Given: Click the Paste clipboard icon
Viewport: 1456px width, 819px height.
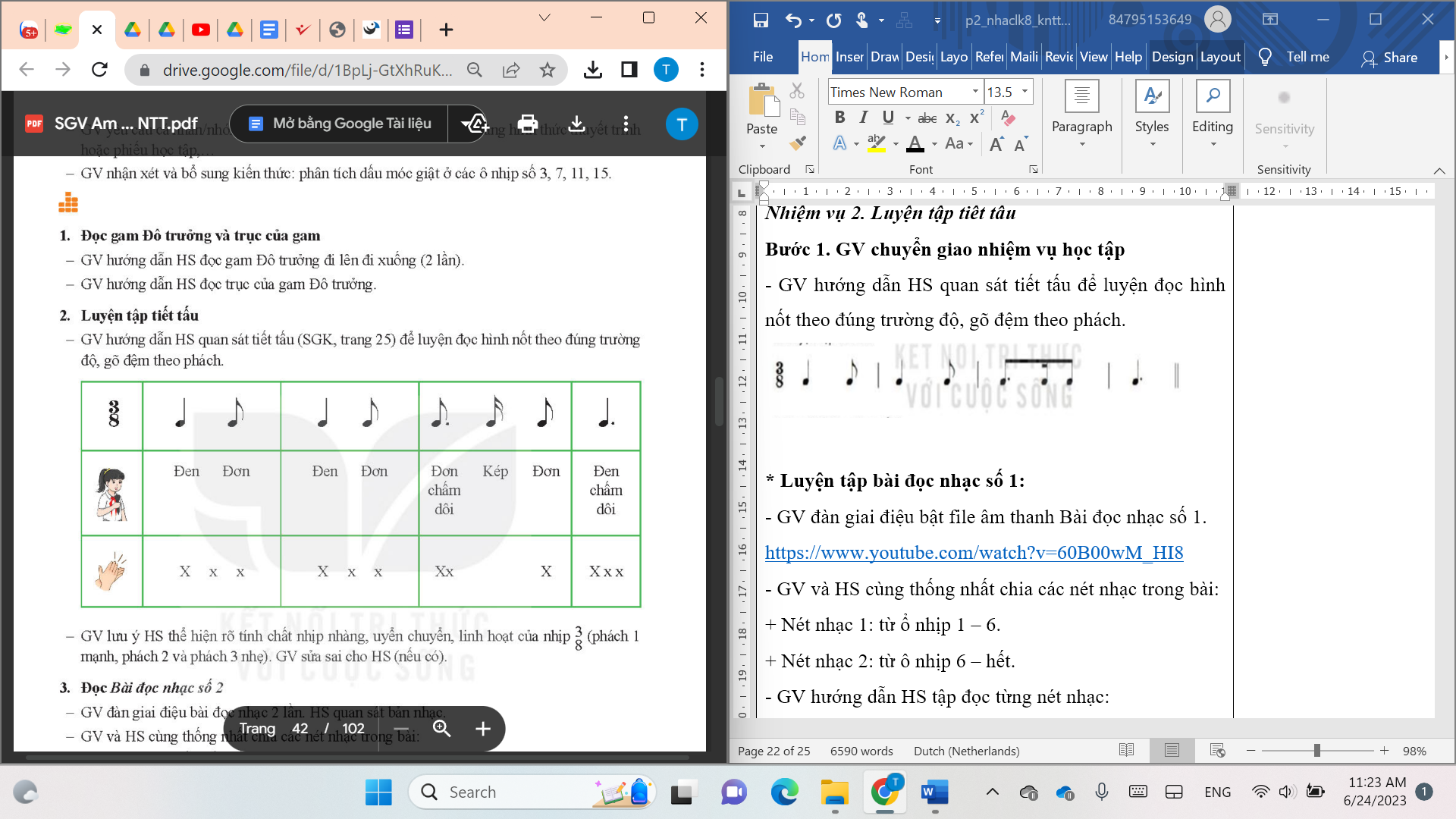Looking at the screenshot, I should (x=764, y=101).
